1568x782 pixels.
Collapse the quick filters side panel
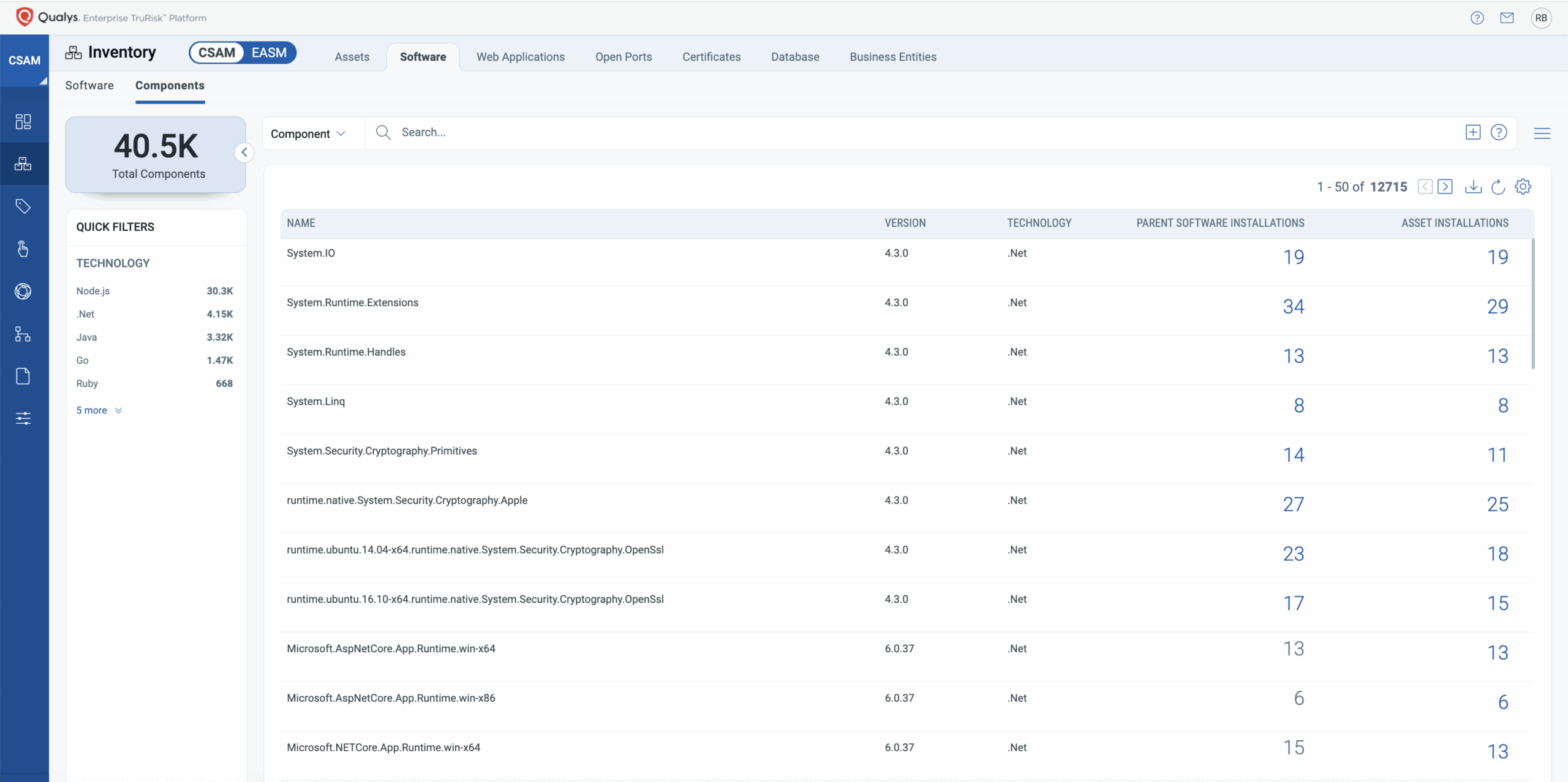(244, 152)
